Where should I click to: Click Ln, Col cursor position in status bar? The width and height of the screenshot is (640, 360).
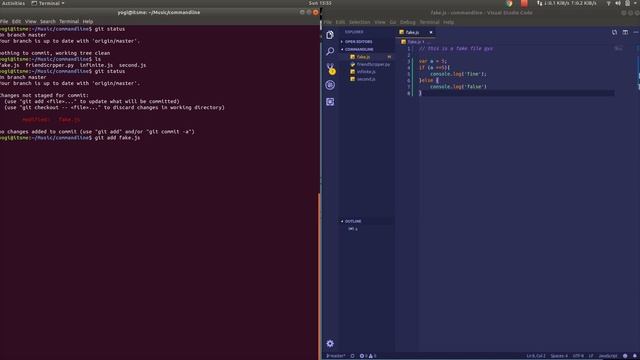point(536,356)
